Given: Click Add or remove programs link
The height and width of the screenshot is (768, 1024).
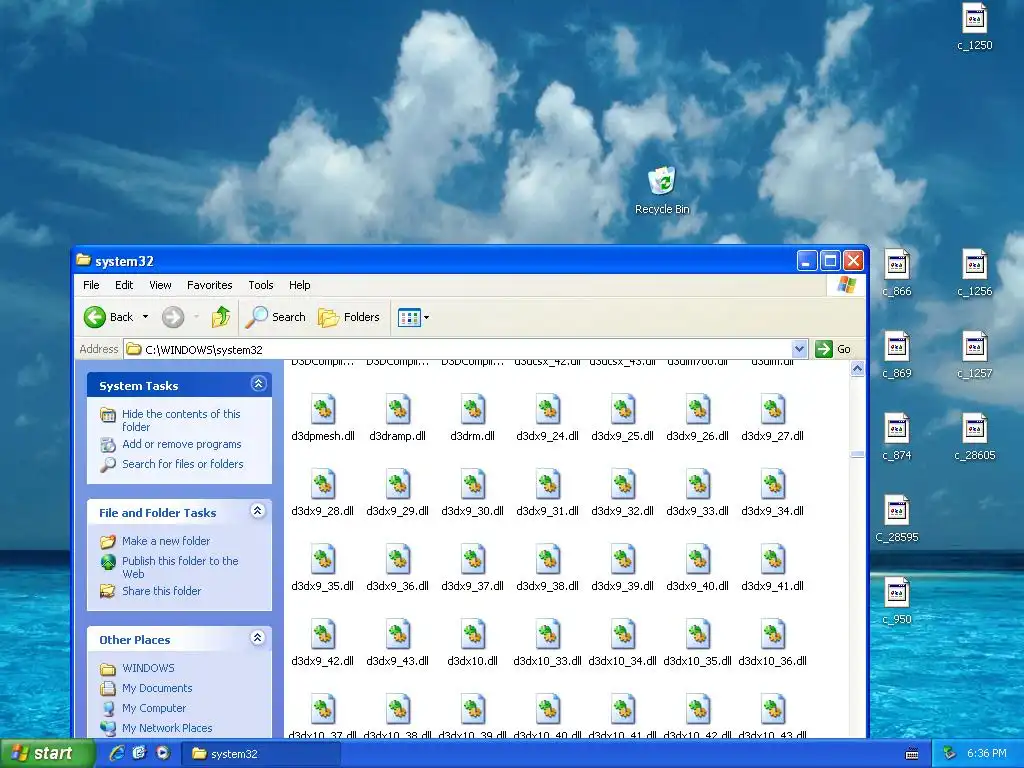Looking at the screenshot, I should 182,444.
